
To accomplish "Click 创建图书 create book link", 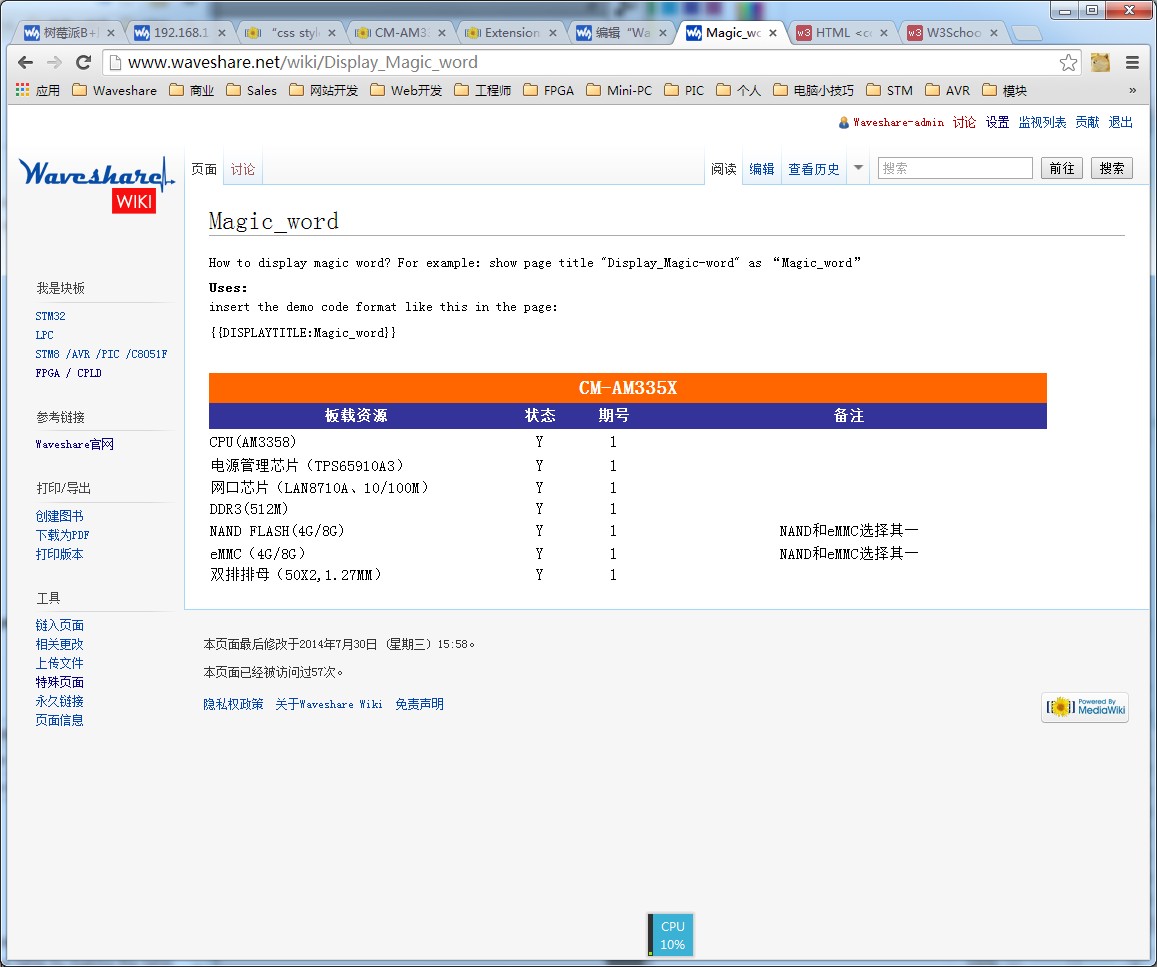I will click(x=59, y=516).
